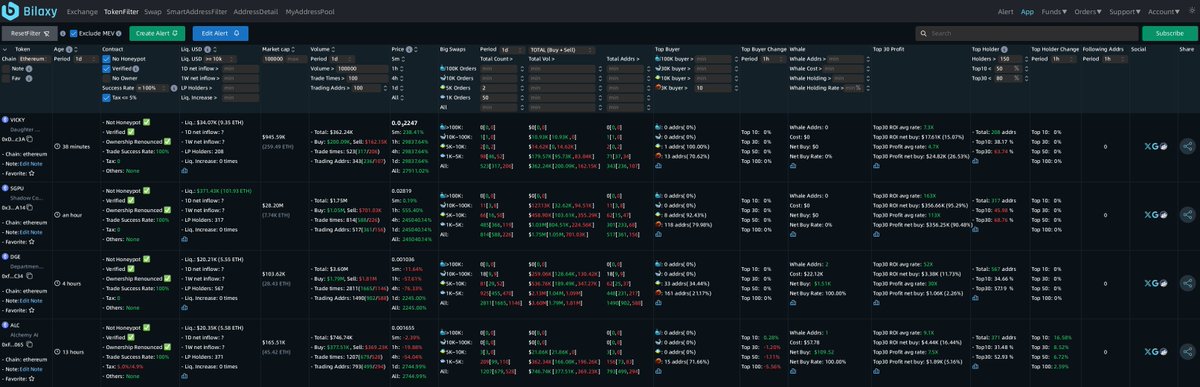
Task: Click the Bilaxy logo icon
Action: coord(12,12)
